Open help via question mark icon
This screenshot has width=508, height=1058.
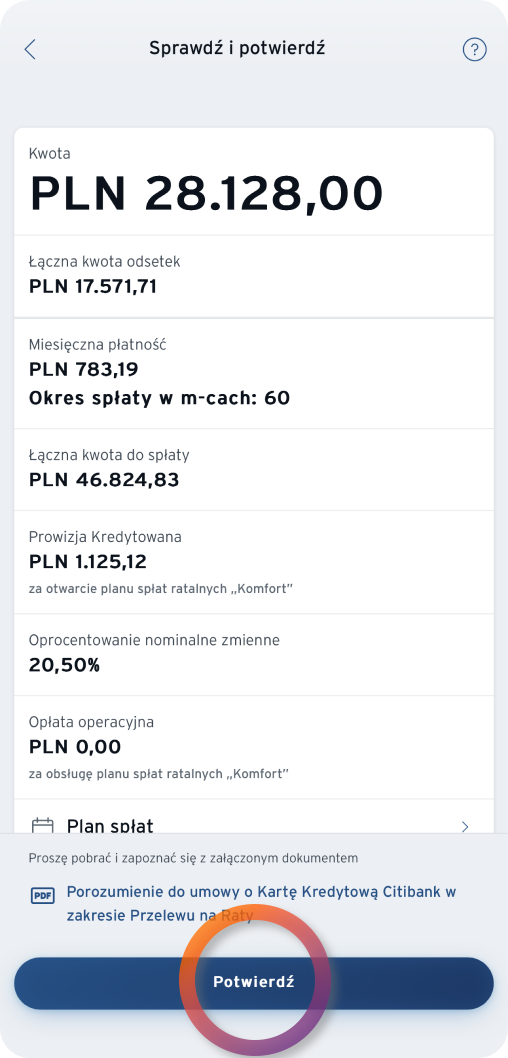point(474,49)
